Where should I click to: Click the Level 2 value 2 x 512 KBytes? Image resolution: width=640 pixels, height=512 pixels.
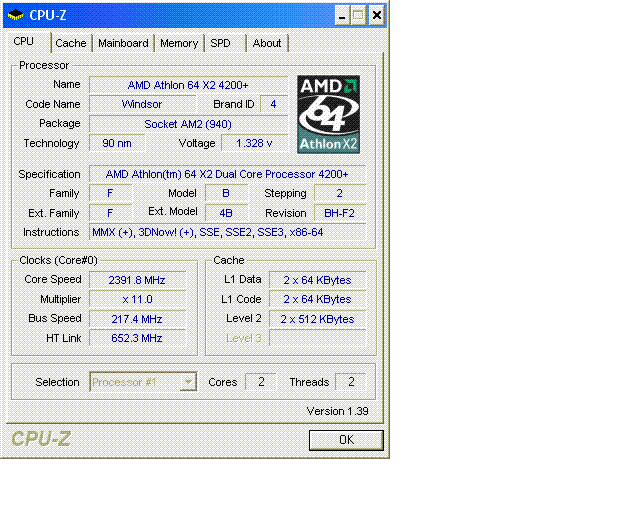tap(318, 319)
